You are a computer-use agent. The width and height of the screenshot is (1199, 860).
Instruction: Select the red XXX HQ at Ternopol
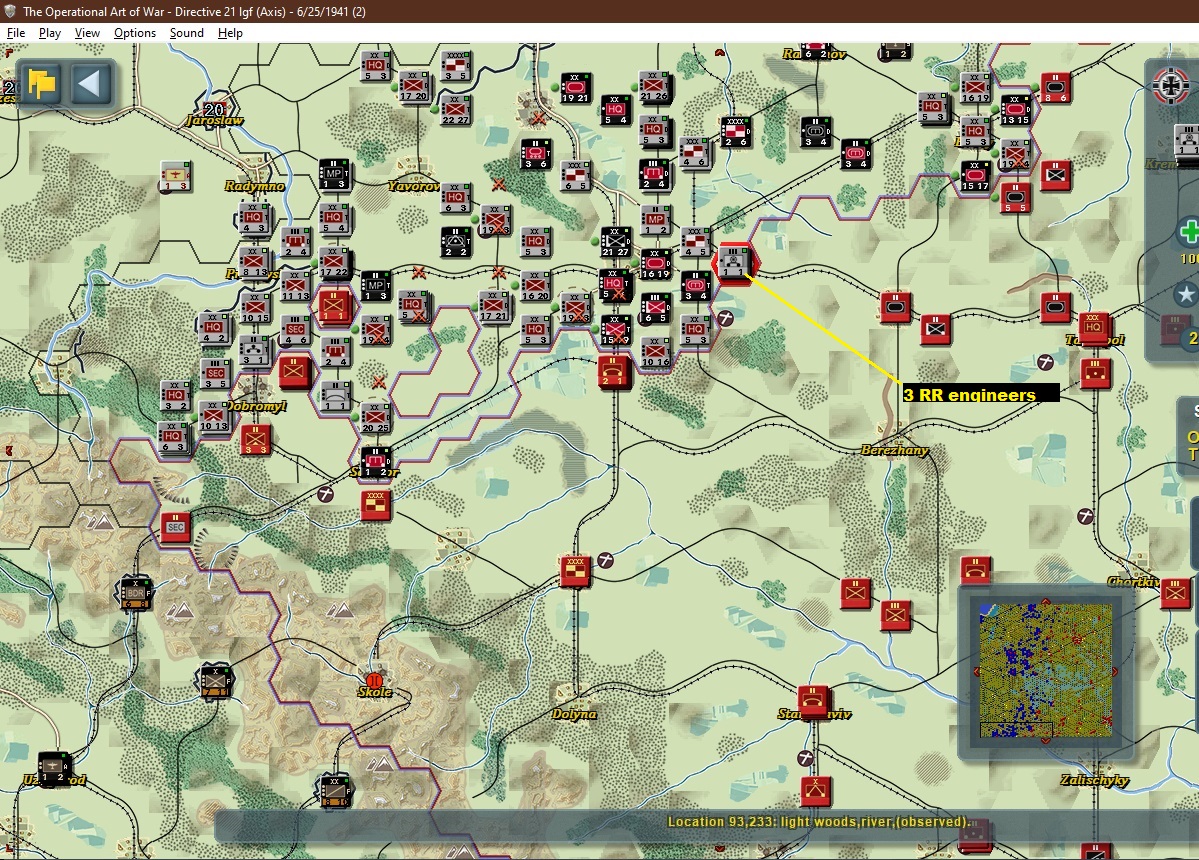[x=1094, y=328]
